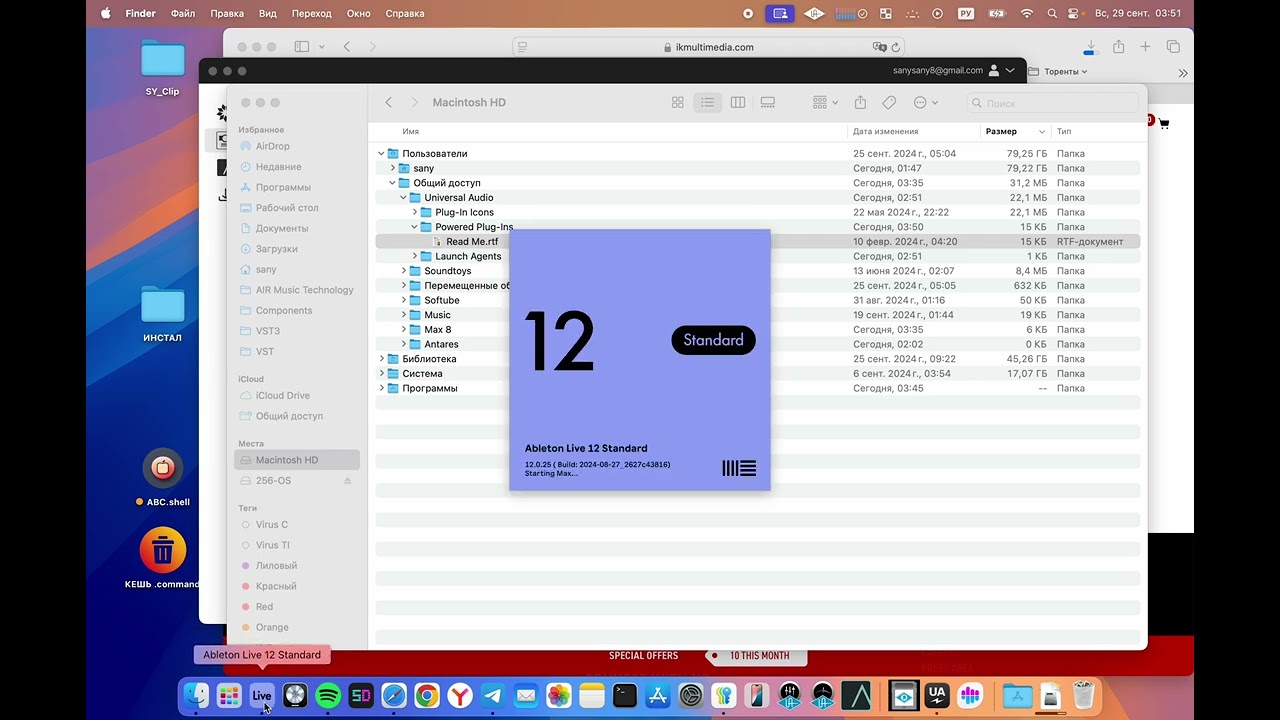Open the Переход menu
The height and width of the screenshot is (720, 1280).
point(311,13)
